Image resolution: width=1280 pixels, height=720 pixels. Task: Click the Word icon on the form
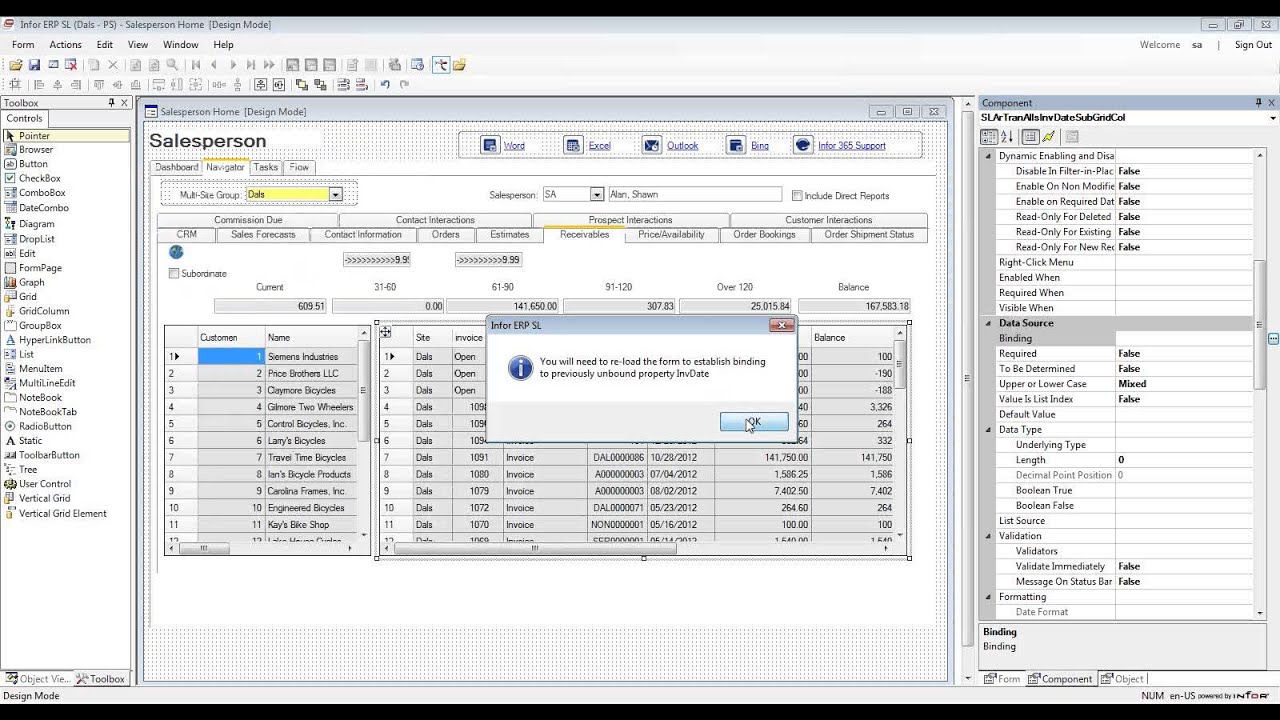pos(490,145)
